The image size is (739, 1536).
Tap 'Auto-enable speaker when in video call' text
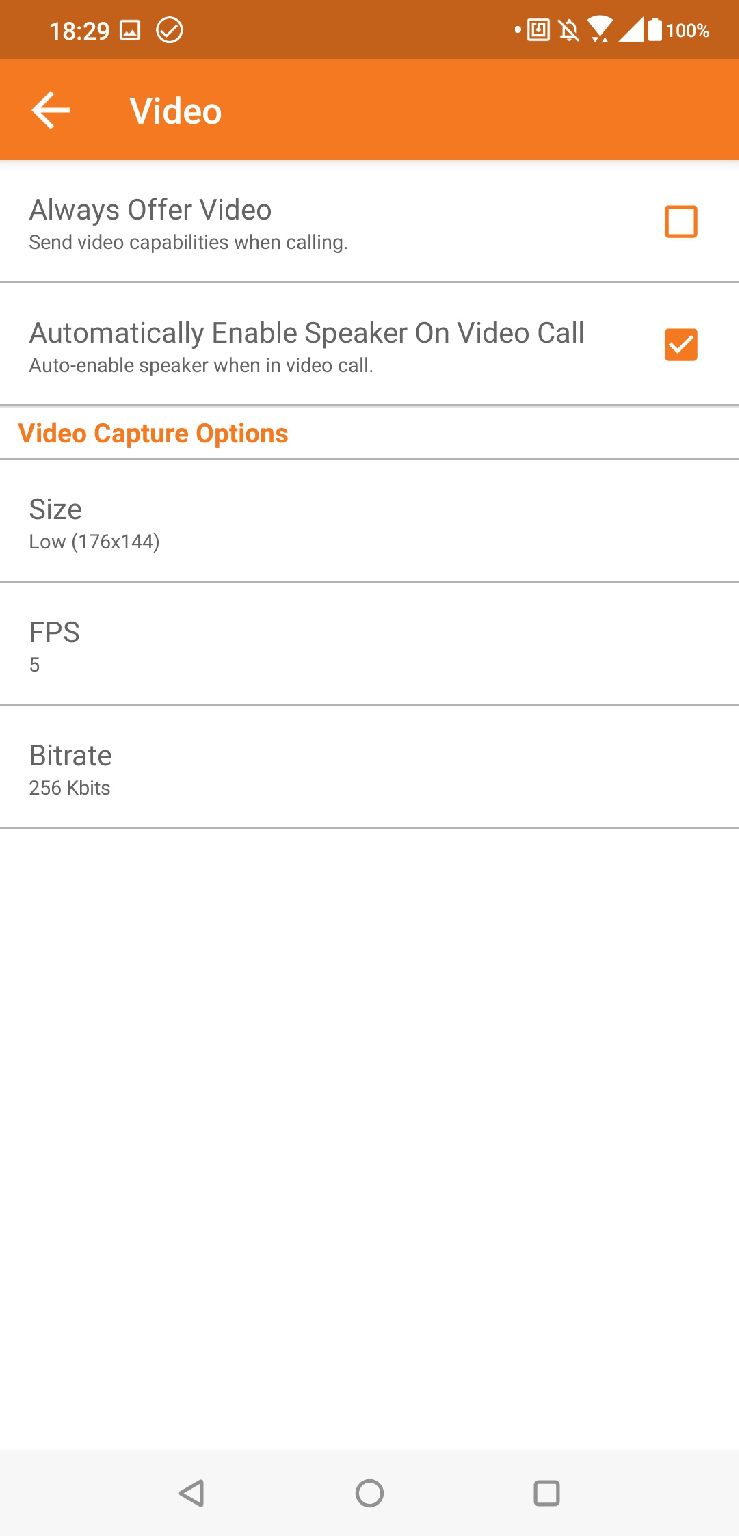pos(200,366)
